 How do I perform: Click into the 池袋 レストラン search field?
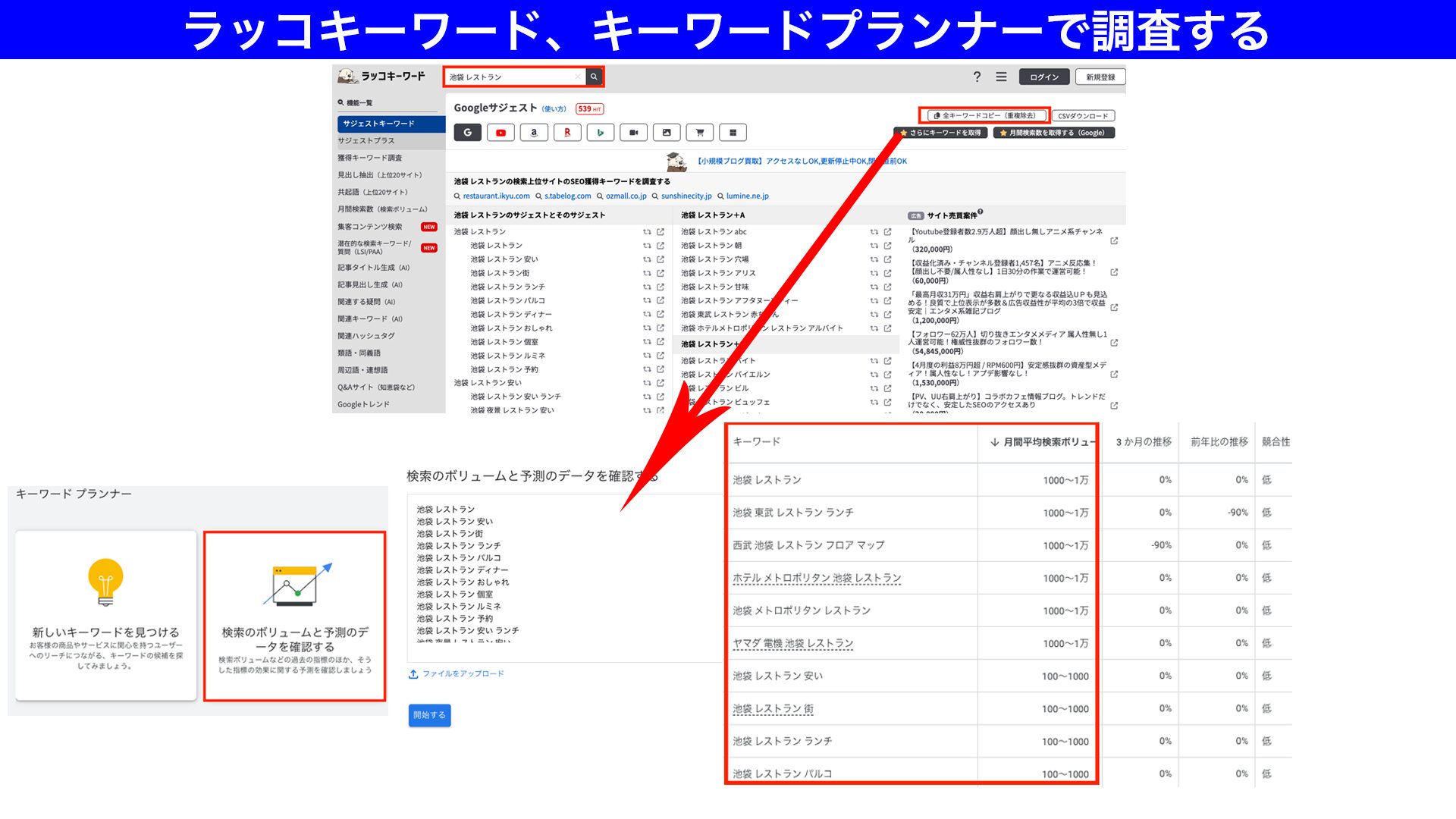[510, 77]
